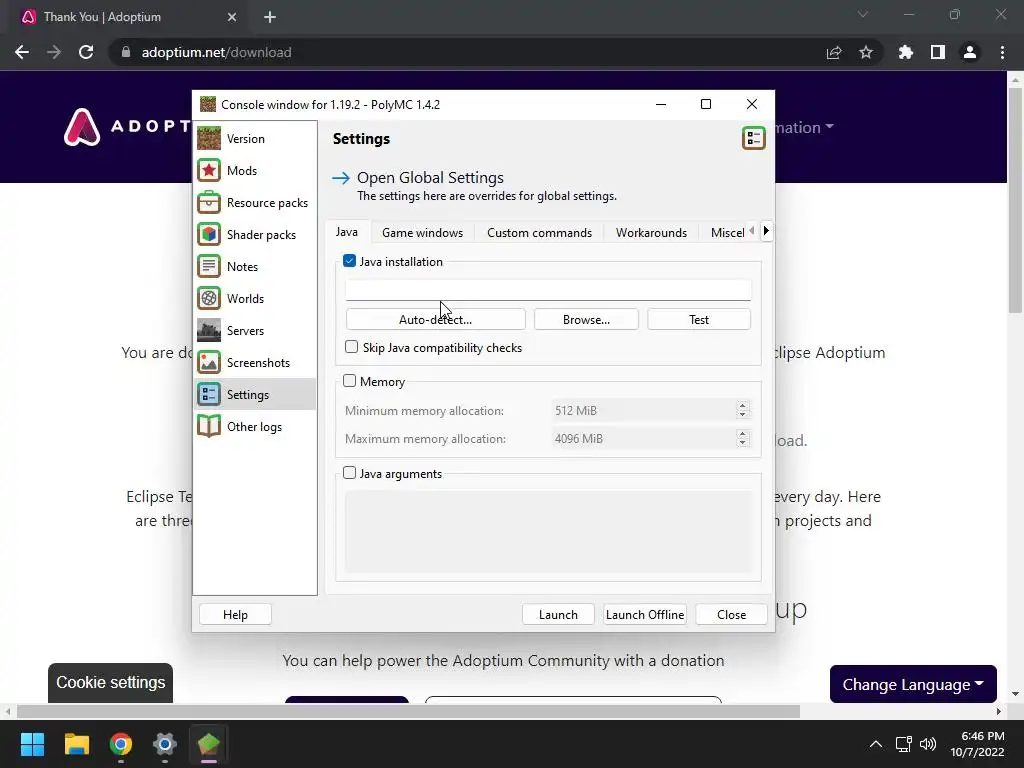Viewport: 1024px width, 768px height.
Task: Open the Mods page icon
Action: [x=209, y=170]
